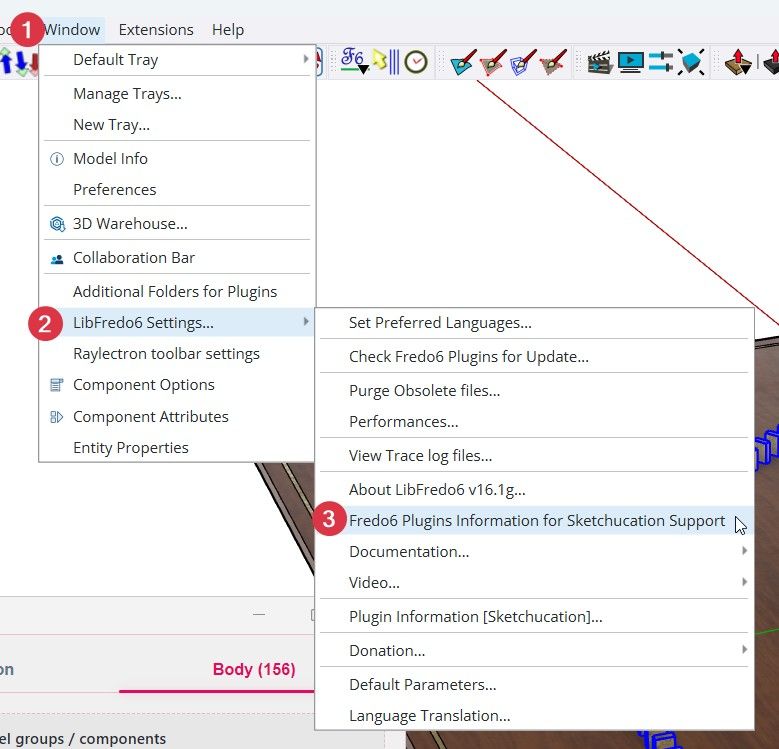The image size is (779, 749).
Task: Expand the Donation submenu arrow
Action: pos(744,649)
